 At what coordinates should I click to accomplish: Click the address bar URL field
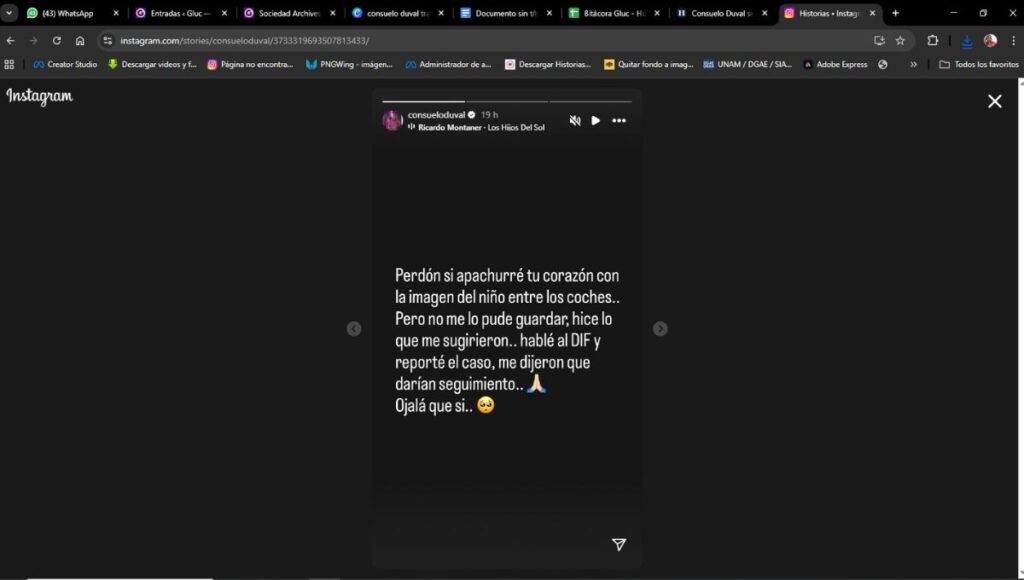point(483,40)
